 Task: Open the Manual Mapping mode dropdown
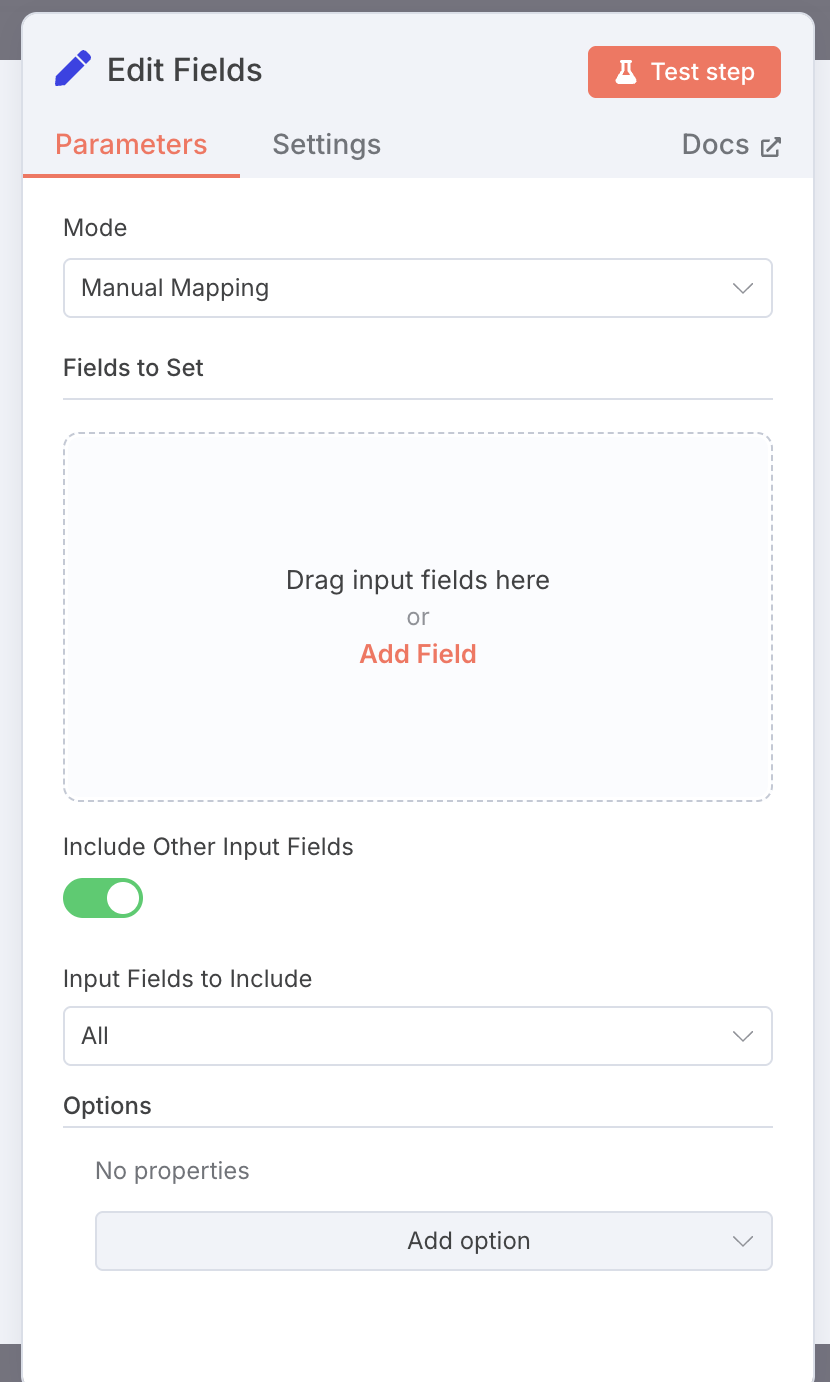click(x=418, y=288)
